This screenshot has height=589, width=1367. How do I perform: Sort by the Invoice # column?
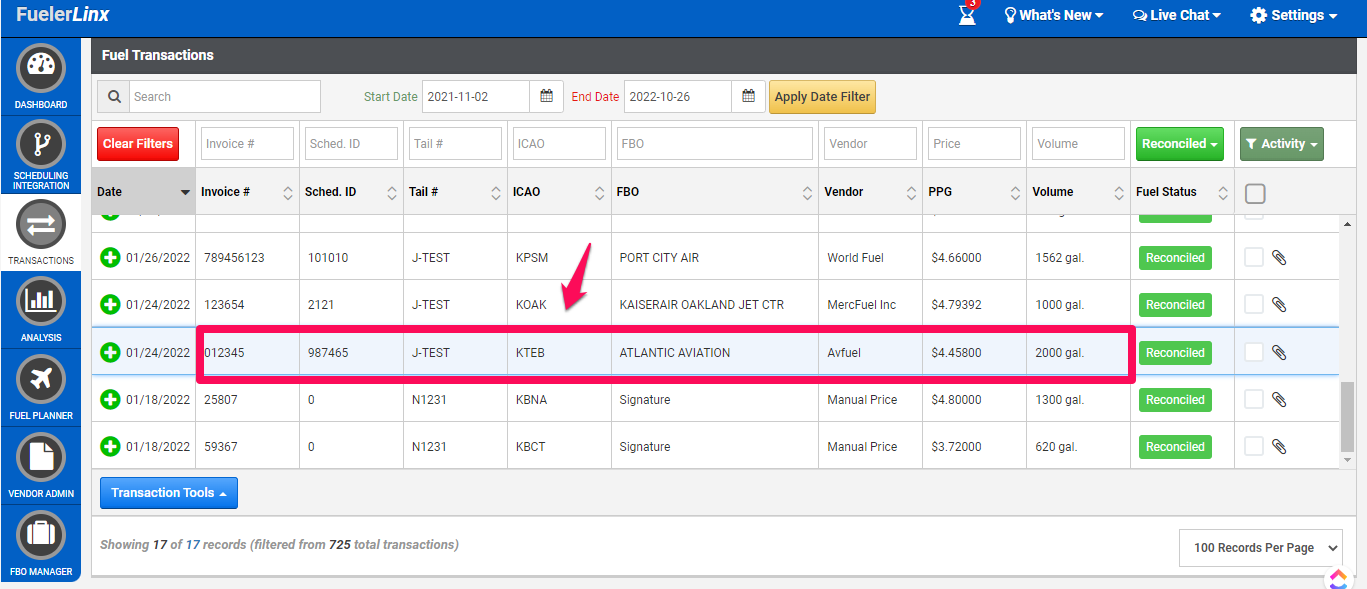click(247, 192)
